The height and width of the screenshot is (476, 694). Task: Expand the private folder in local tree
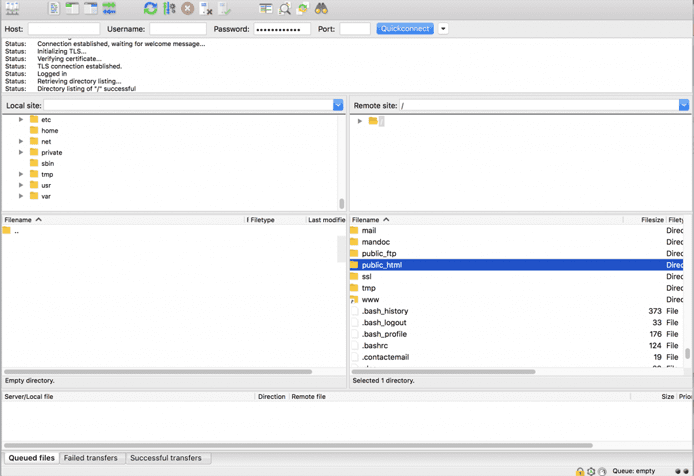click(21, 153)
